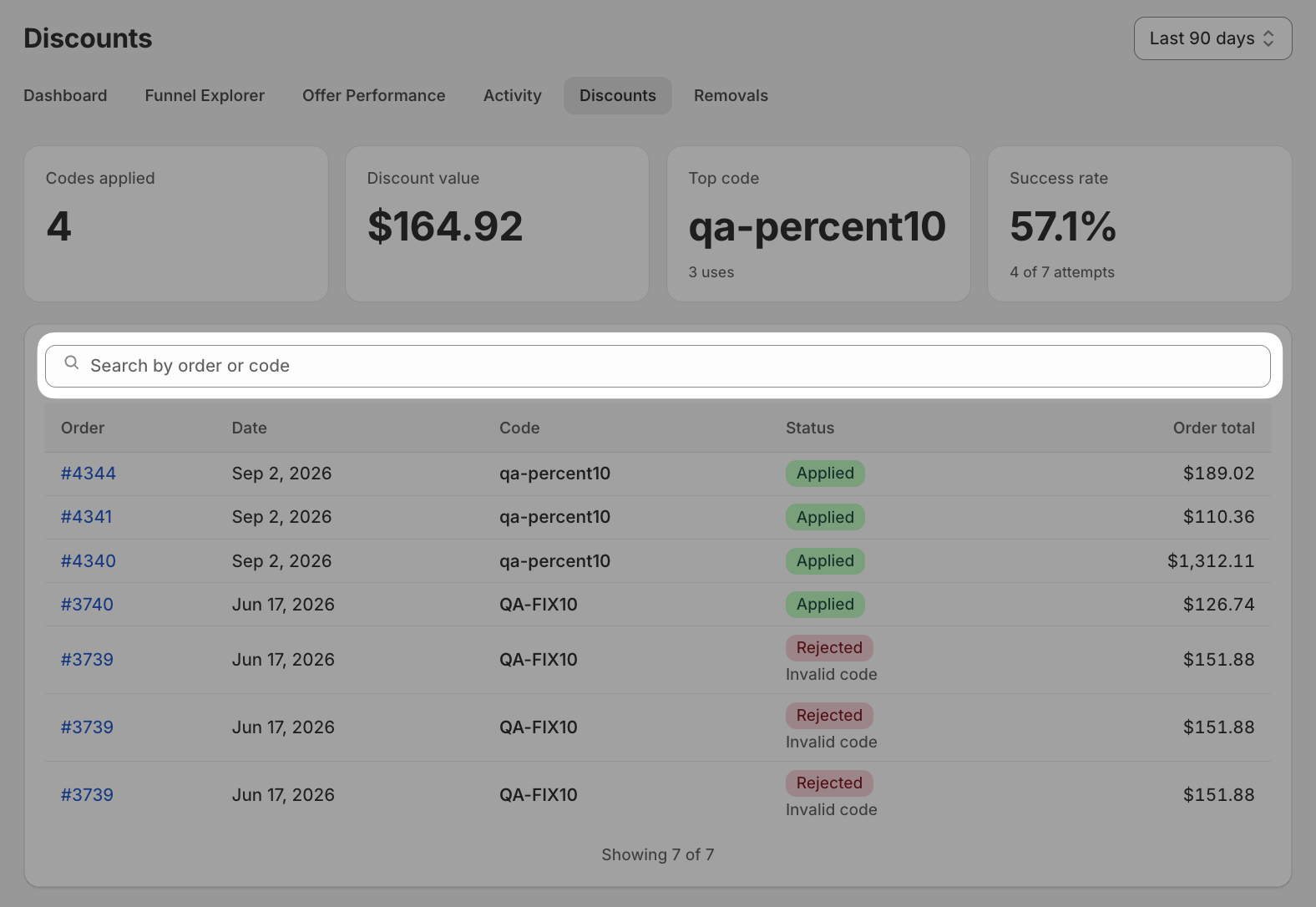
Task: Open order #4344 link
Action: 89,474
